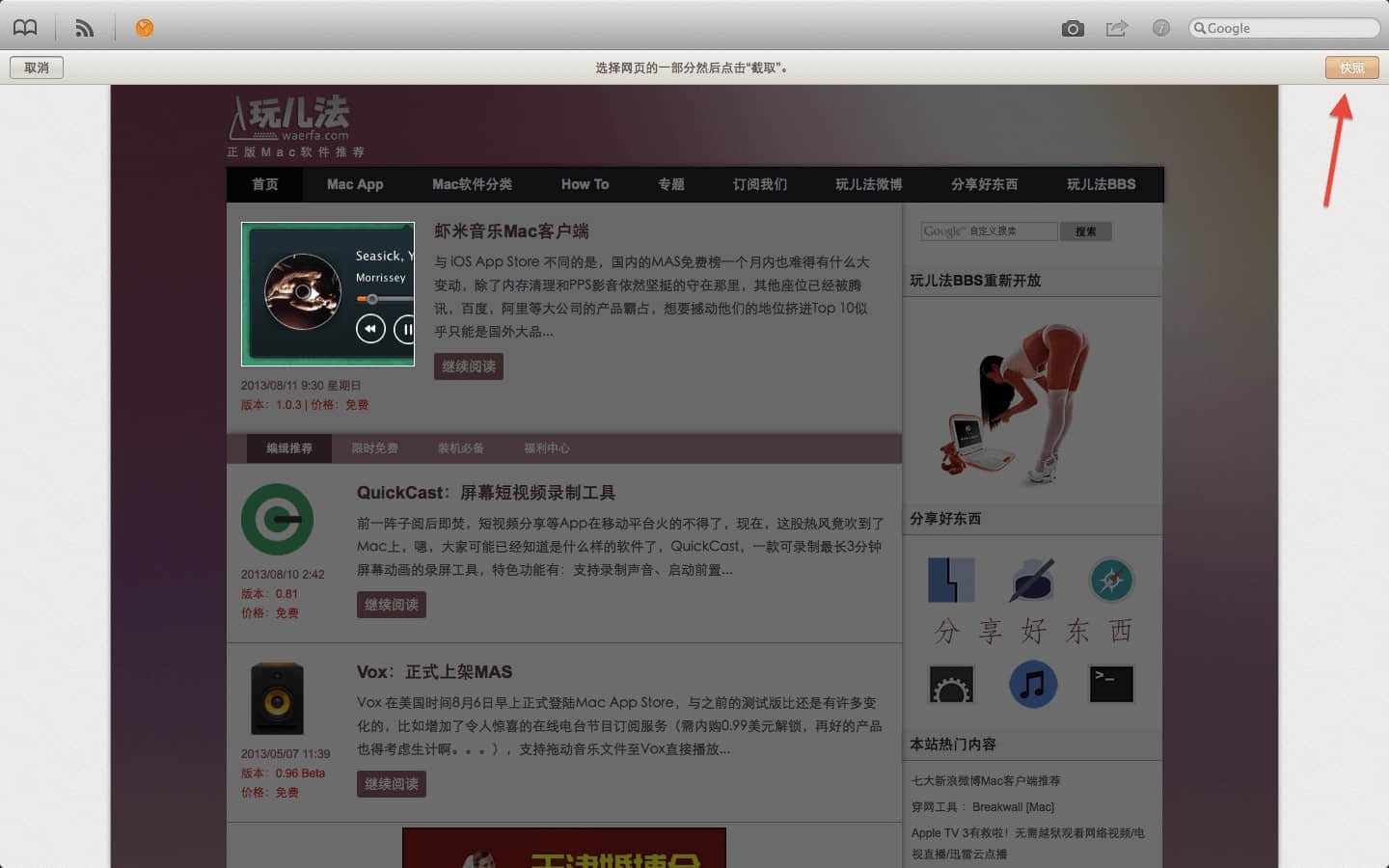This screenshot has height=868, width=1389.
Task: Click the date 2013/08/10 2:42 text
Action: point(283,575)
